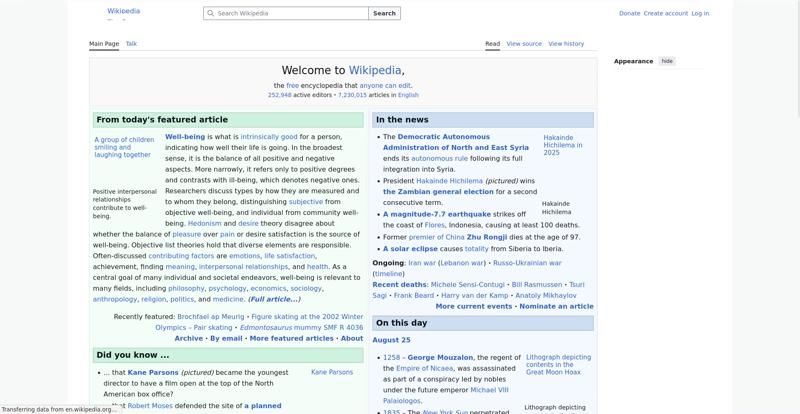
Task: Click the Hakainde Hichilema in 2025 image link
Action: coord(563,145)
